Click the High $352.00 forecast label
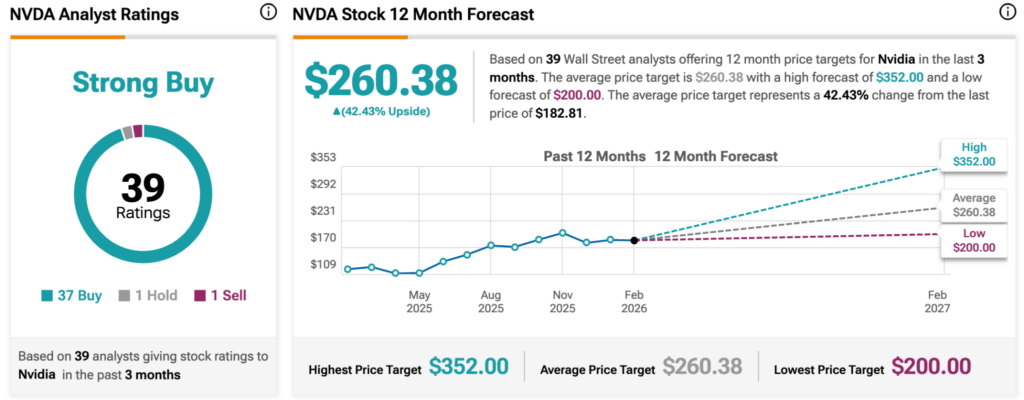Image resolution: width=1024 pixels, height=400 pixels. pos(973,154)
